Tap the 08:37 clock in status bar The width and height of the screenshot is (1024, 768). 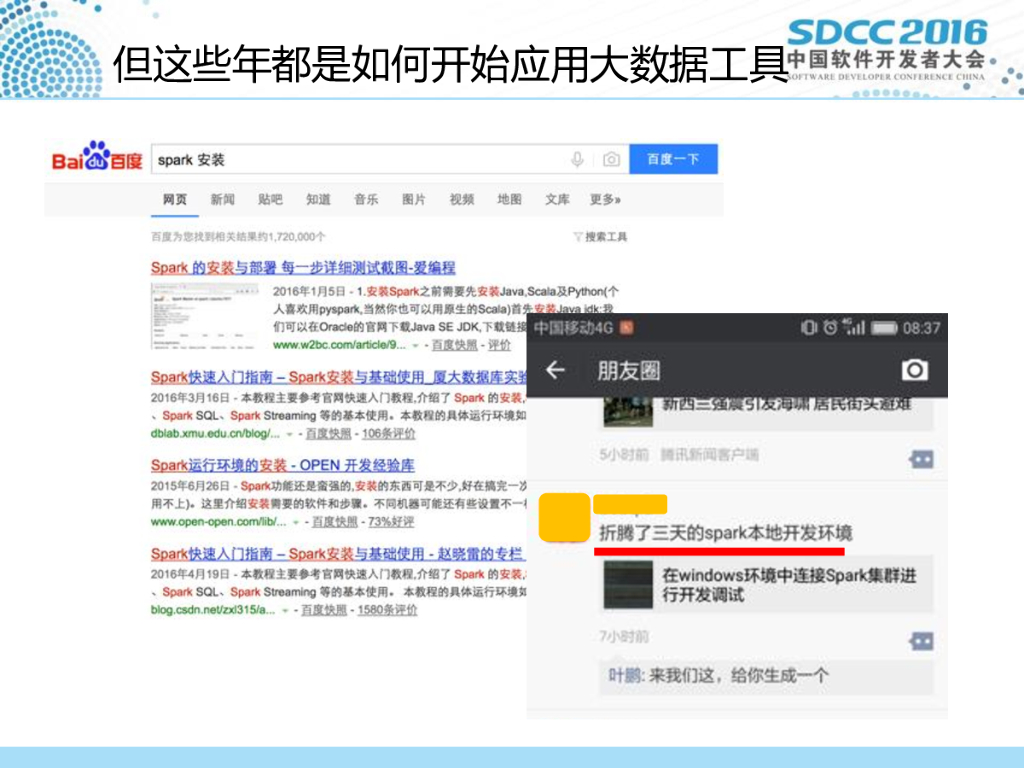(921, 328)
